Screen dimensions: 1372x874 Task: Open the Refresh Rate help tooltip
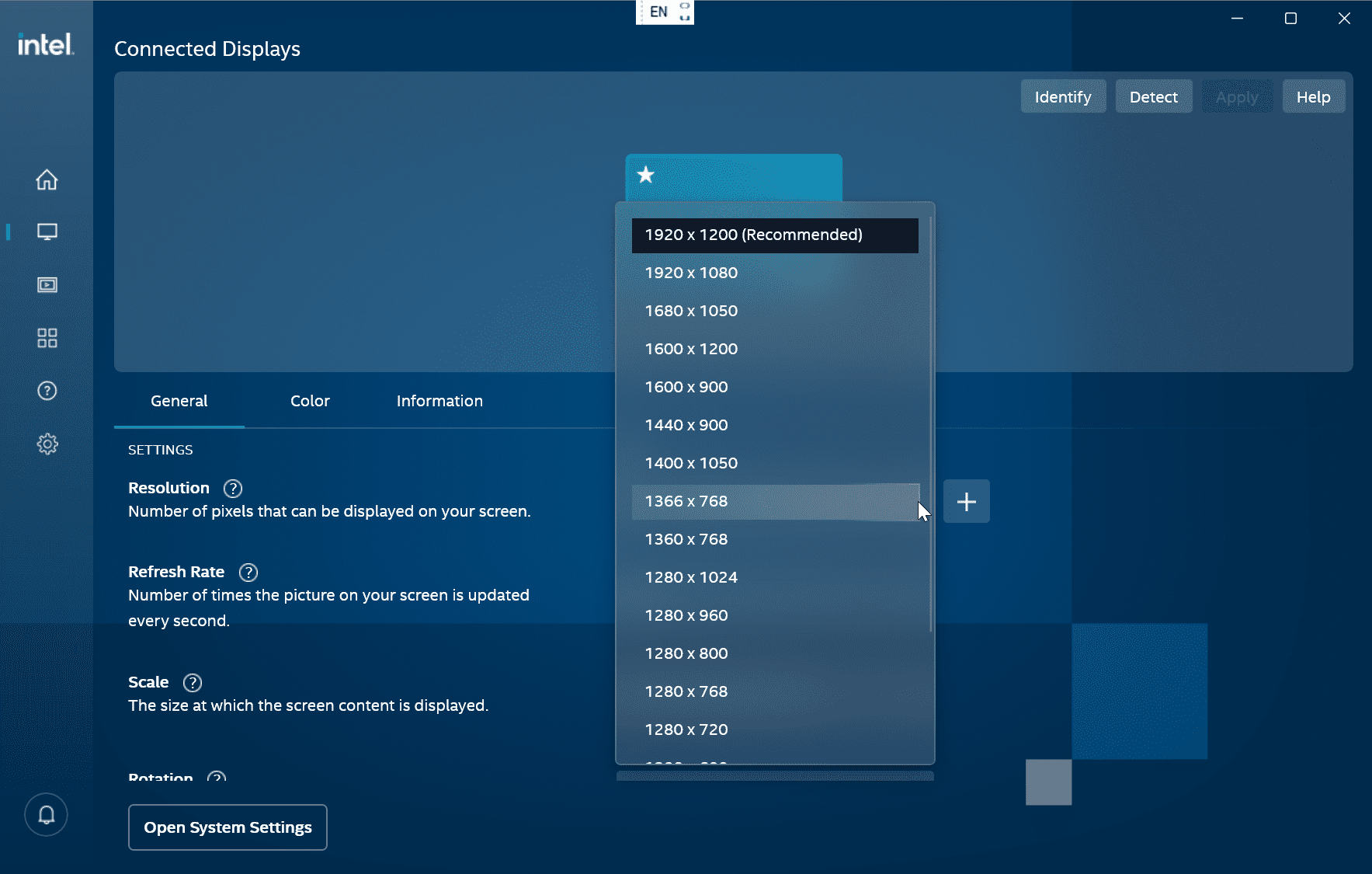point(248,572)
